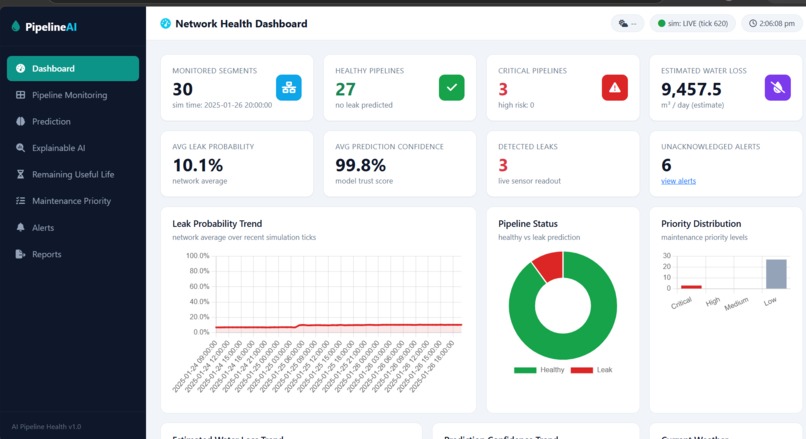Viewport: 806px width, 439px height.
Task: Click the red warning triangle icon on Critical Pipelines
Action: pos(615,88)
